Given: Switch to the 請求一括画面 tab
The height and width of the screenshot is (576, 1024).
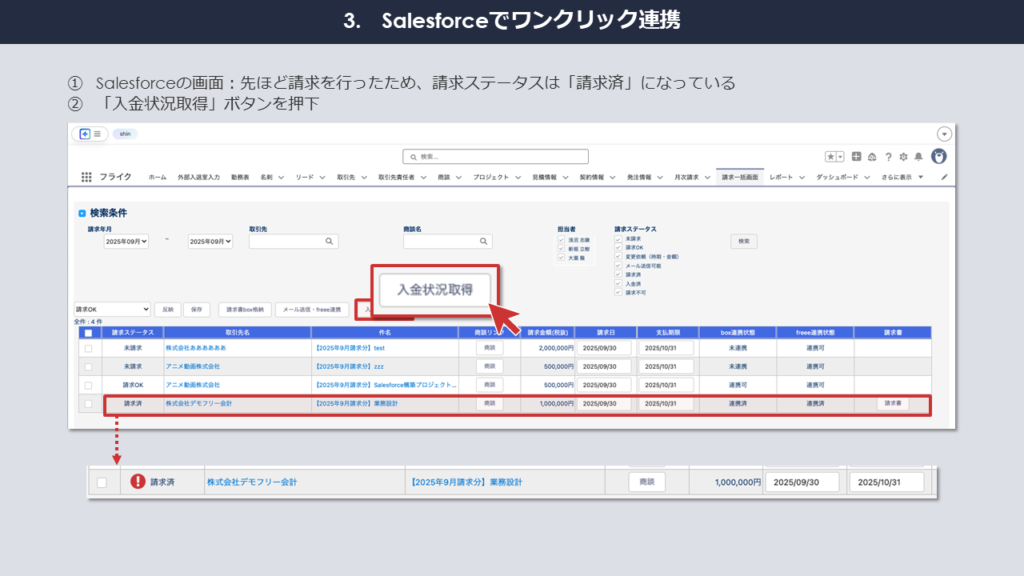Looking at the screenshot, I should point(740,177).
